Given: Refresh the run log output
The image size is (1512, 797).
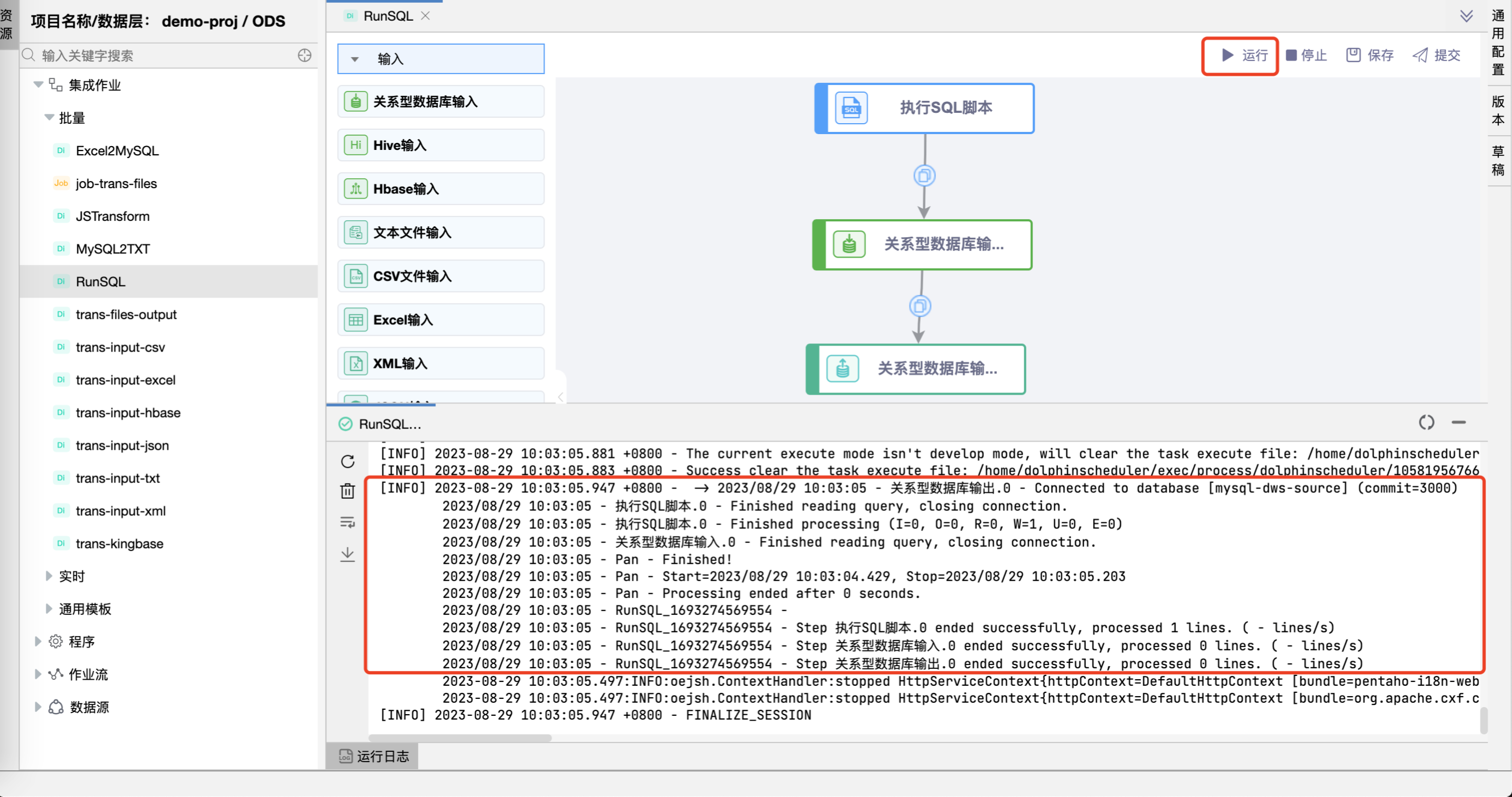Looking at the screenshot, I should pos(348,461).
